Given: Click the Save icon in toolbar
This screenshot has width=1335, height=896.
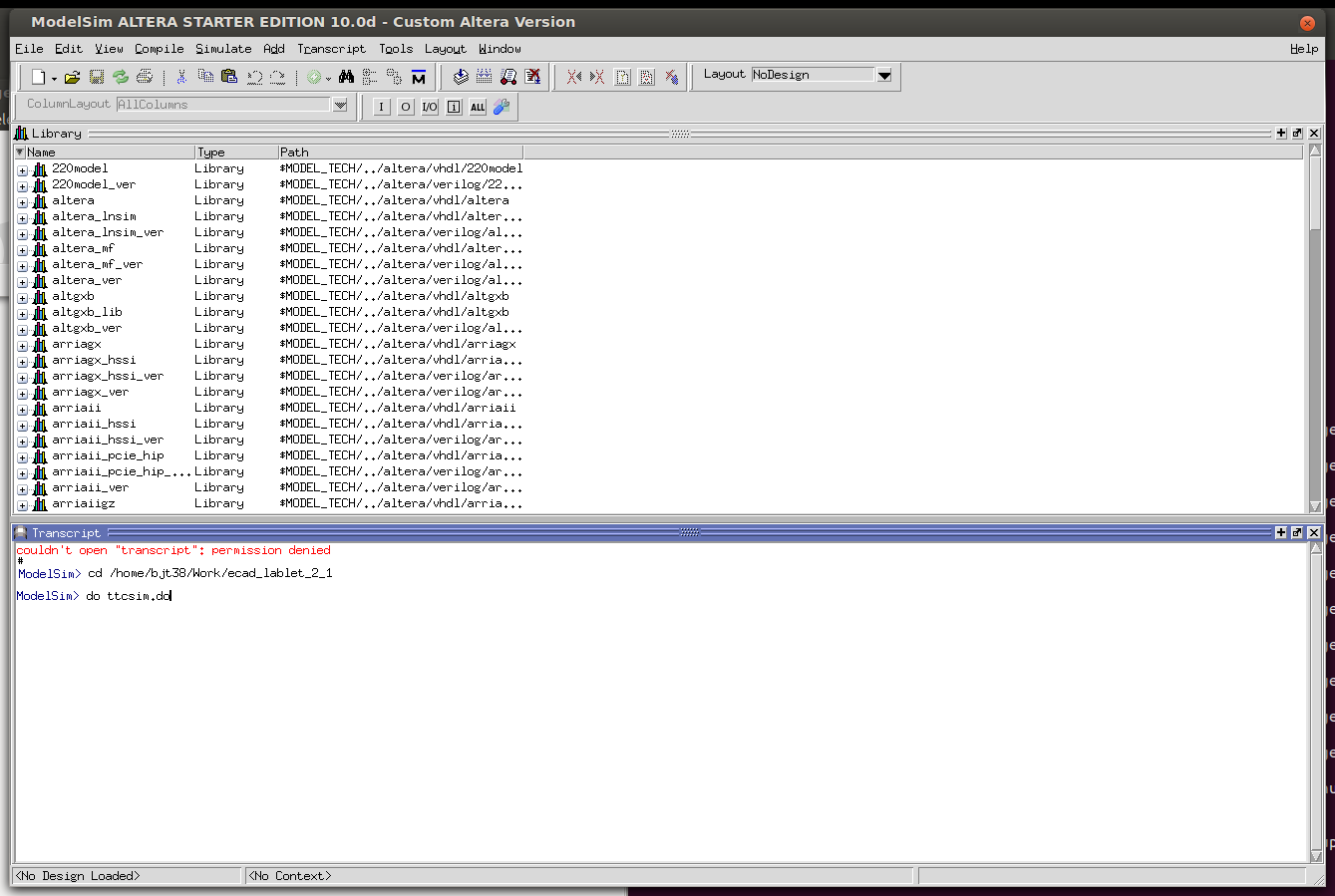Looking at the screenshot, I should click(x=97, y=77).
